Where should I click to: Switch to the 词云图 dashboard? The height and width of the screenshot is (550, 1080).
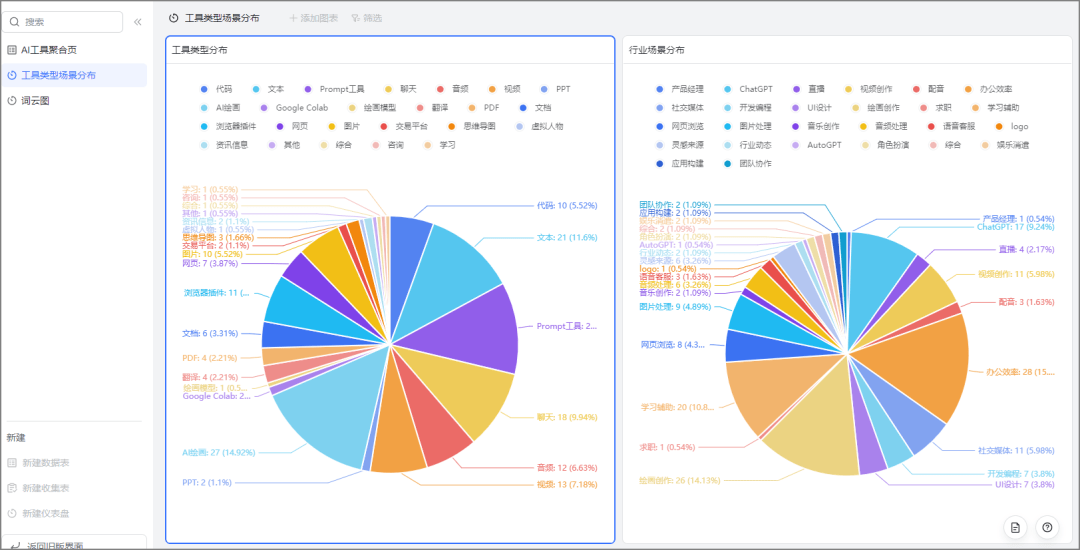(x=35, y=101)
